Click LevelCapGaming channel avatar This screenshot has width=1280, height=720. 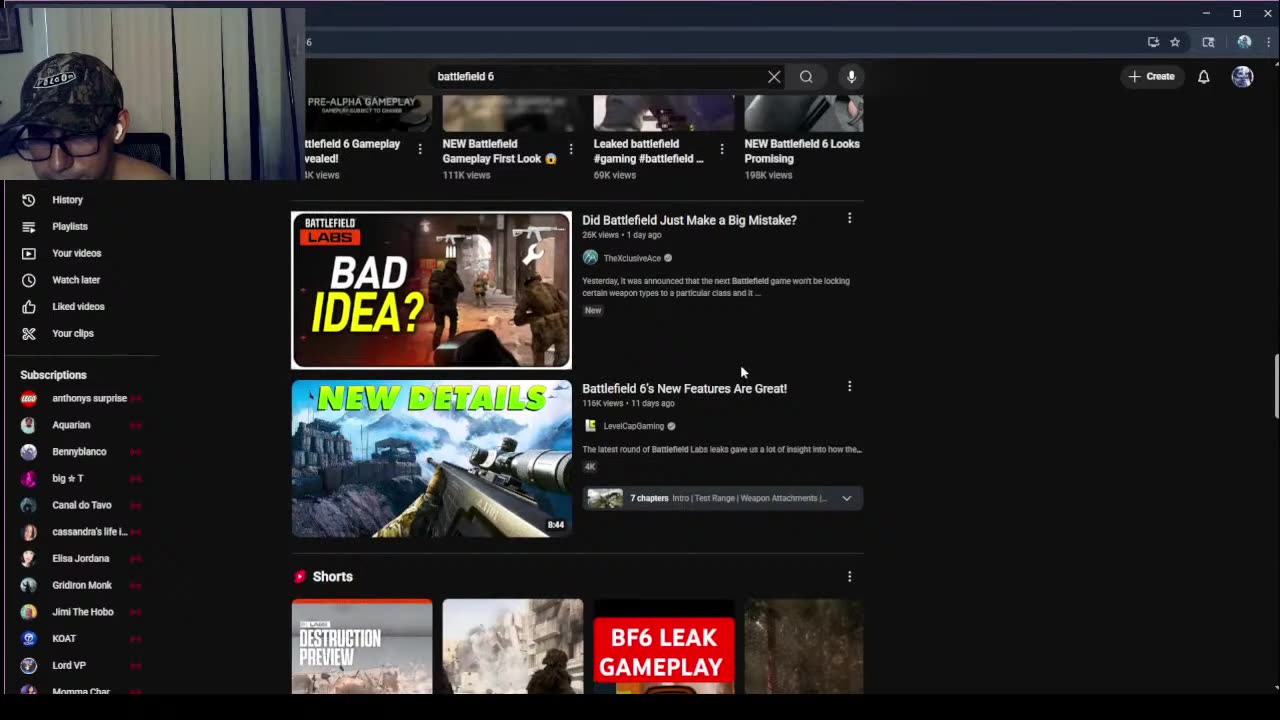point(590,426)
